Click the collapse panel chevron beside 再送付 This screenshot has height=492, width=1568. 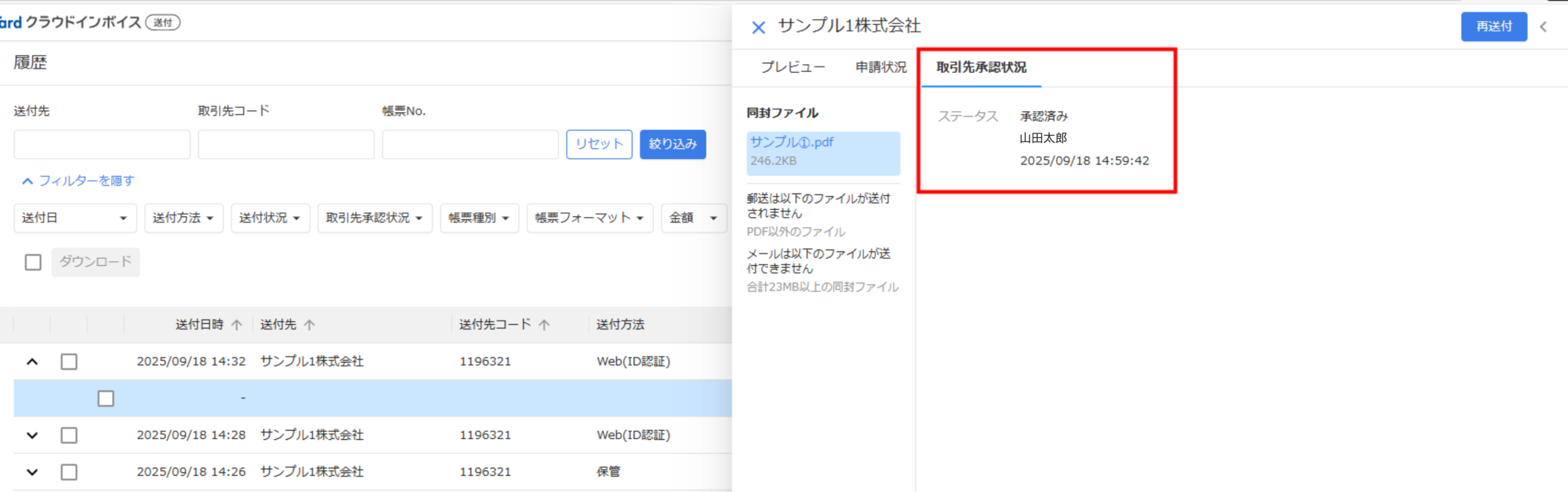pos(1543,27)
